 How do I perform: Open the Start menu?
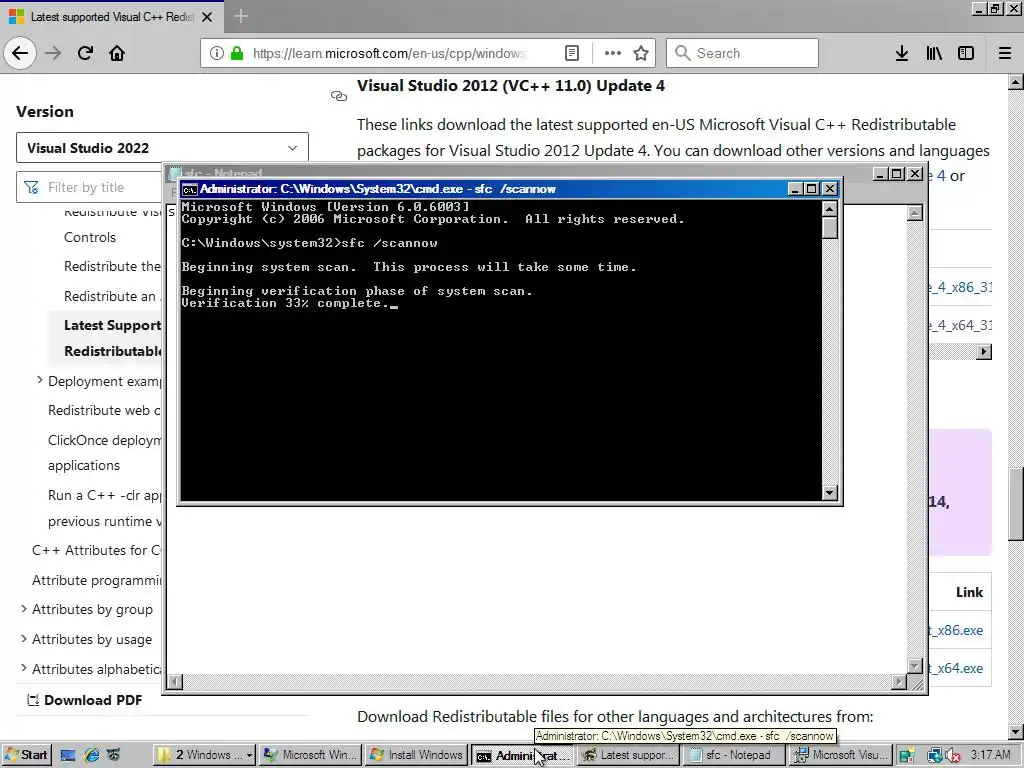coord(26,756)
